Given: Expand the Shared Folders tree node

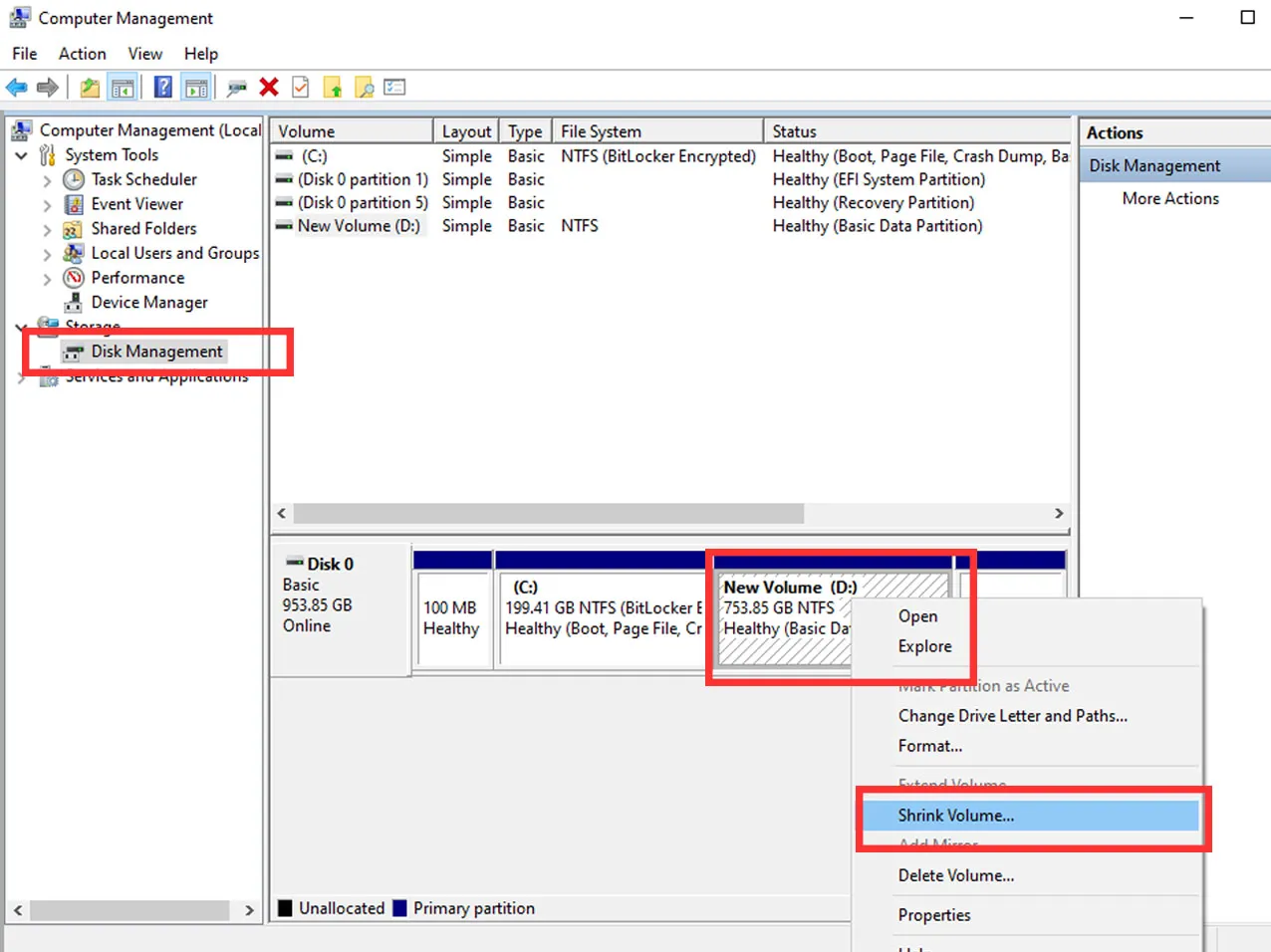Looking at the screenshot, I should coord(47,230).
